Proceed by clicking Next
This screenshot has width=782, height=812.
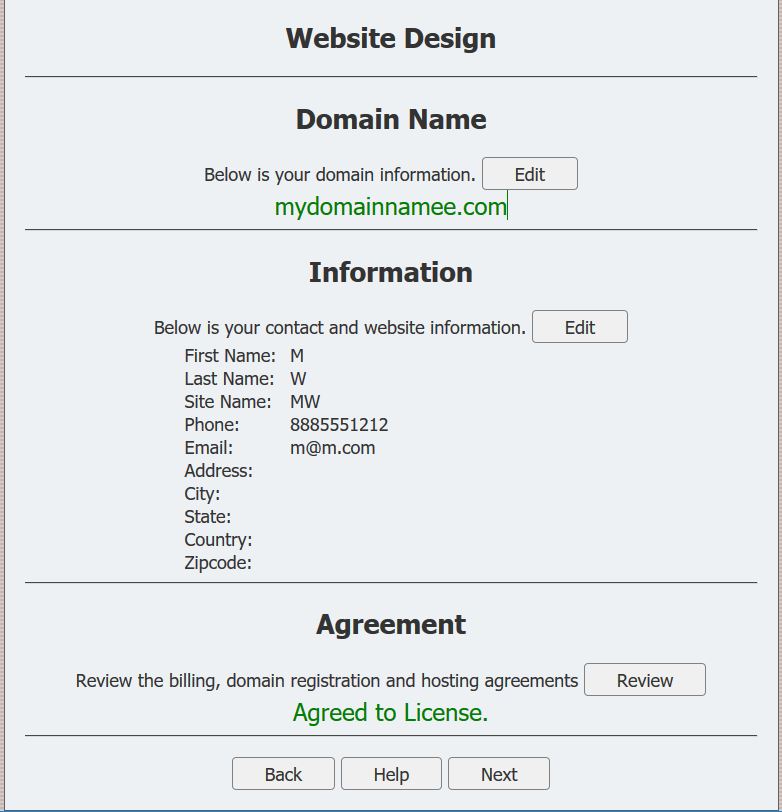(498, 774)
